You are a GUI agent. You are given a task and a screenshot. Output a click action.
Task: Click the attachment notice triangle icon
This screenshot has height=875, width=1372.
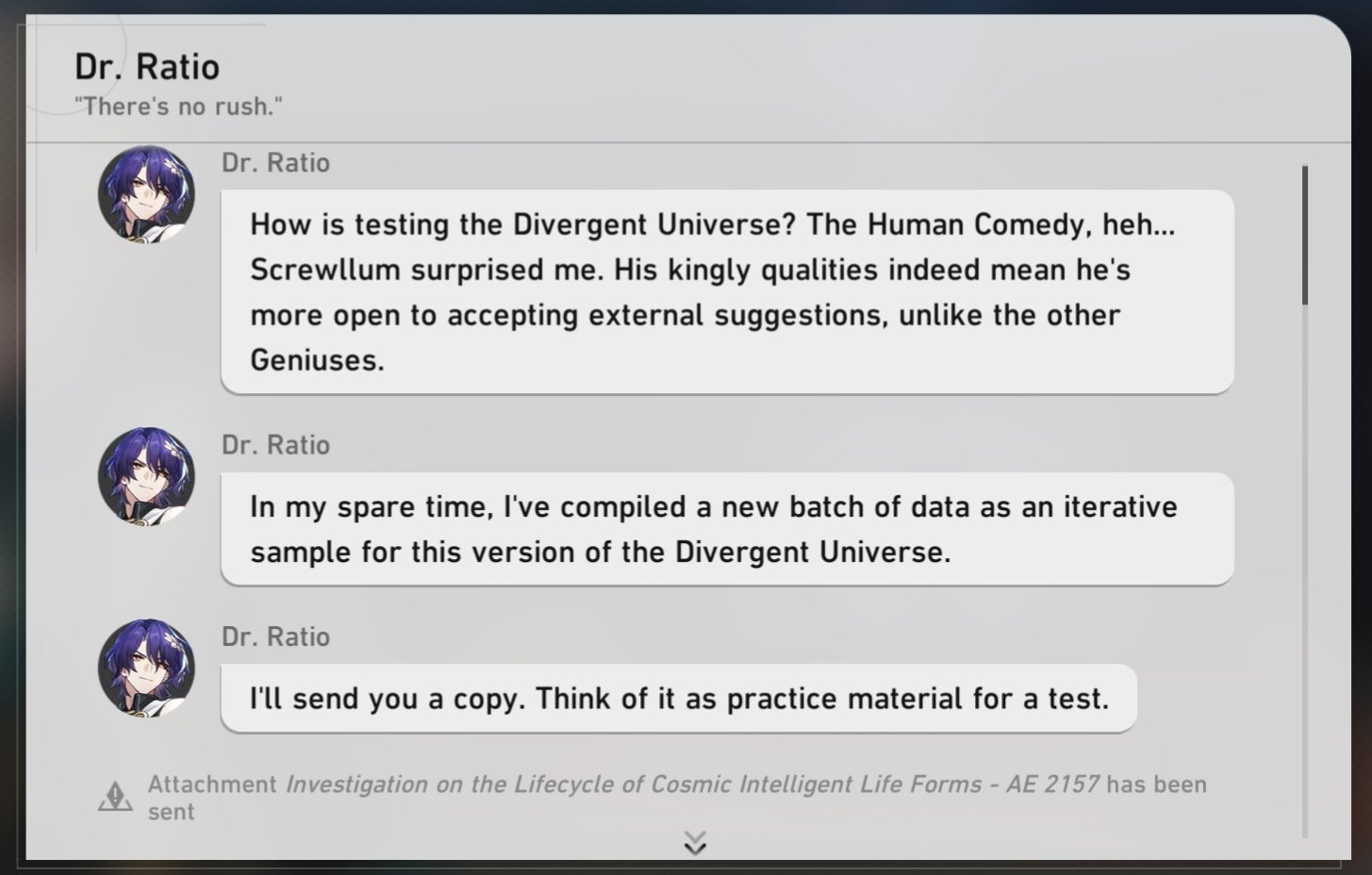coord(115,797)
